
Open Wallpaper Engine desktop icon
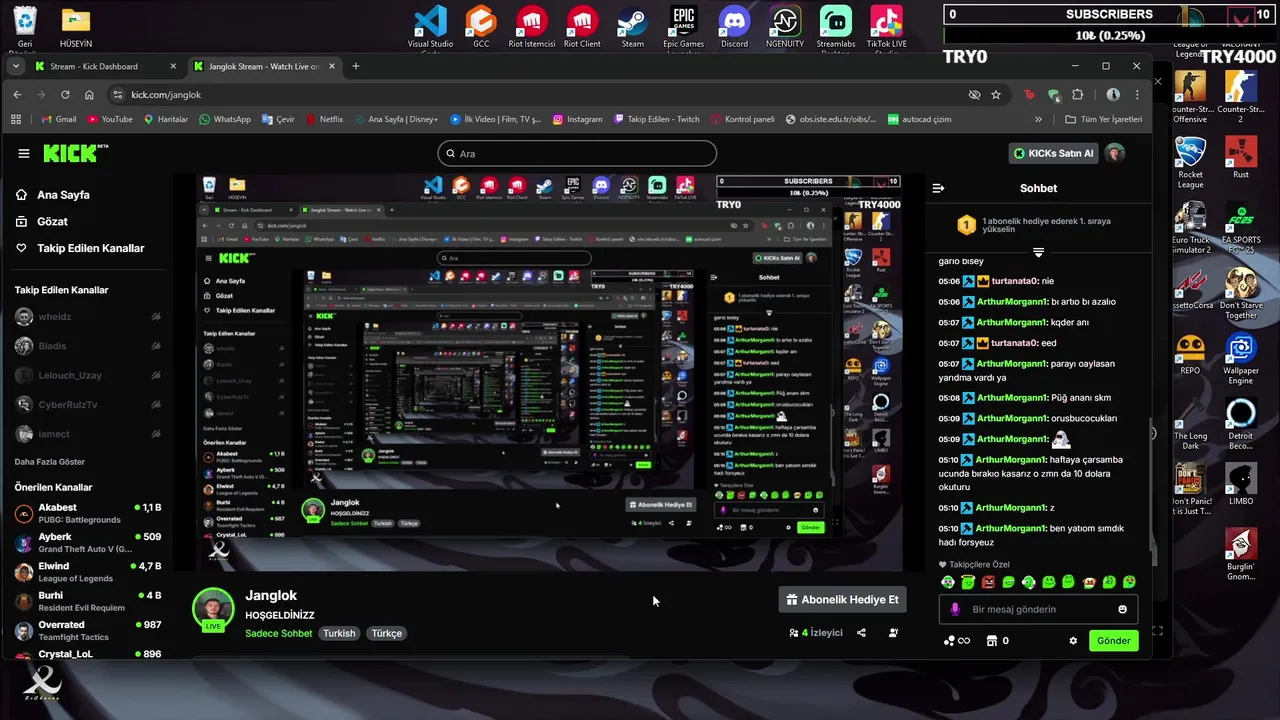1240,360
